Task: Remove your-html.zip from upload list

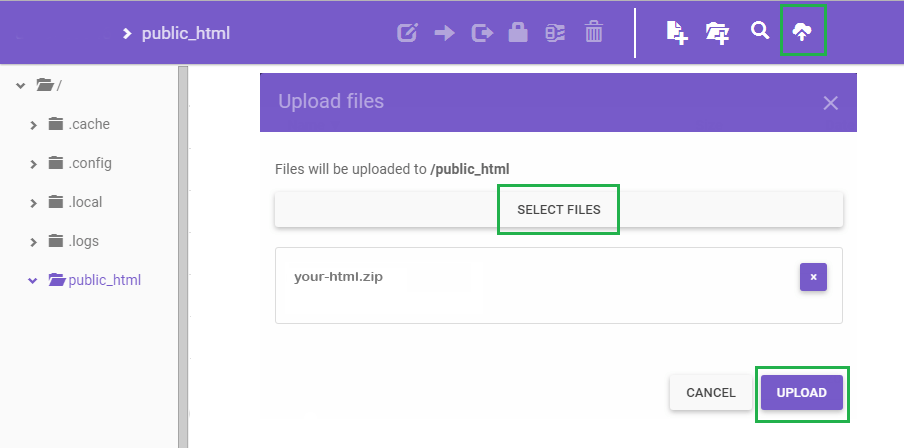Action: tap(813, 277)
